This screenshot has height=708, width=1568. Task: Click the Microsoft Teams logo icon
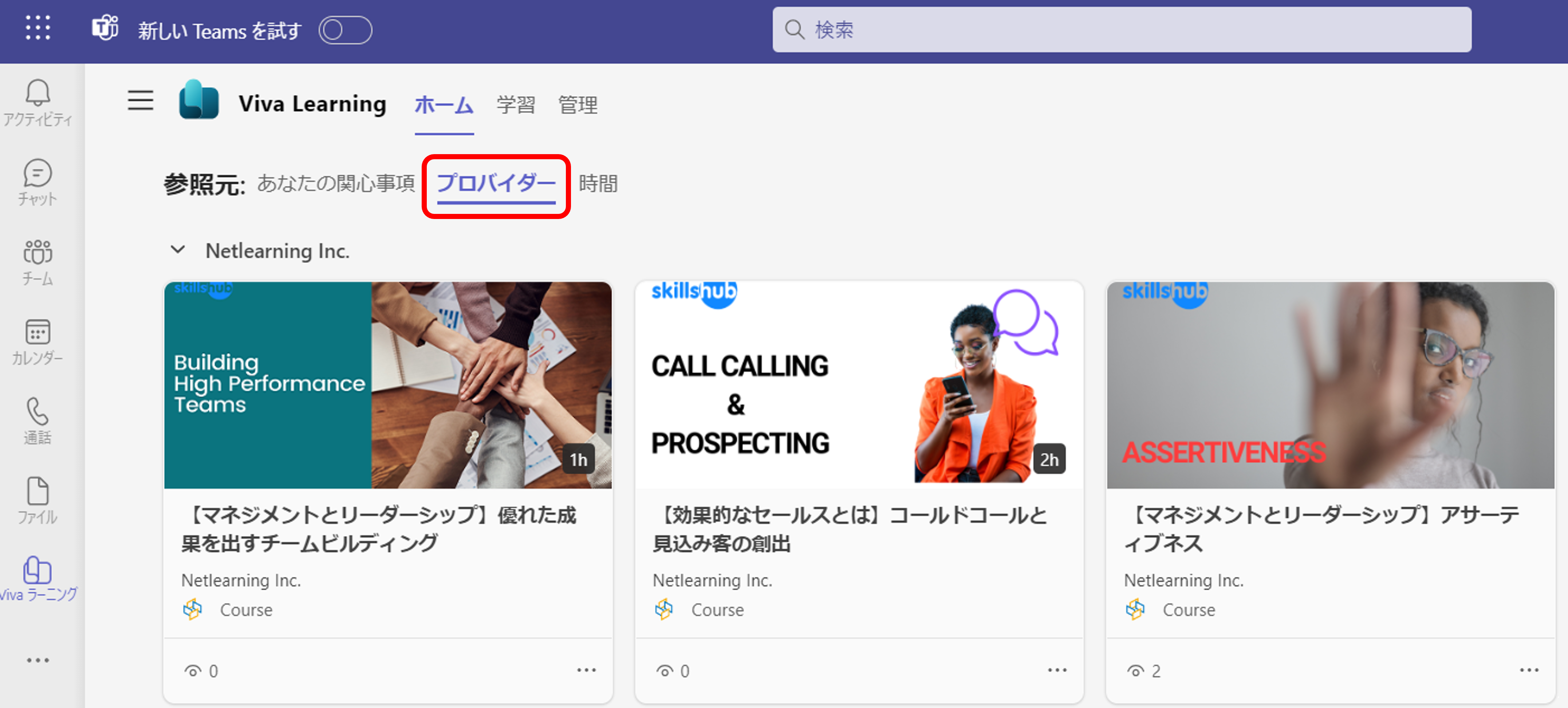pos(105,29)
